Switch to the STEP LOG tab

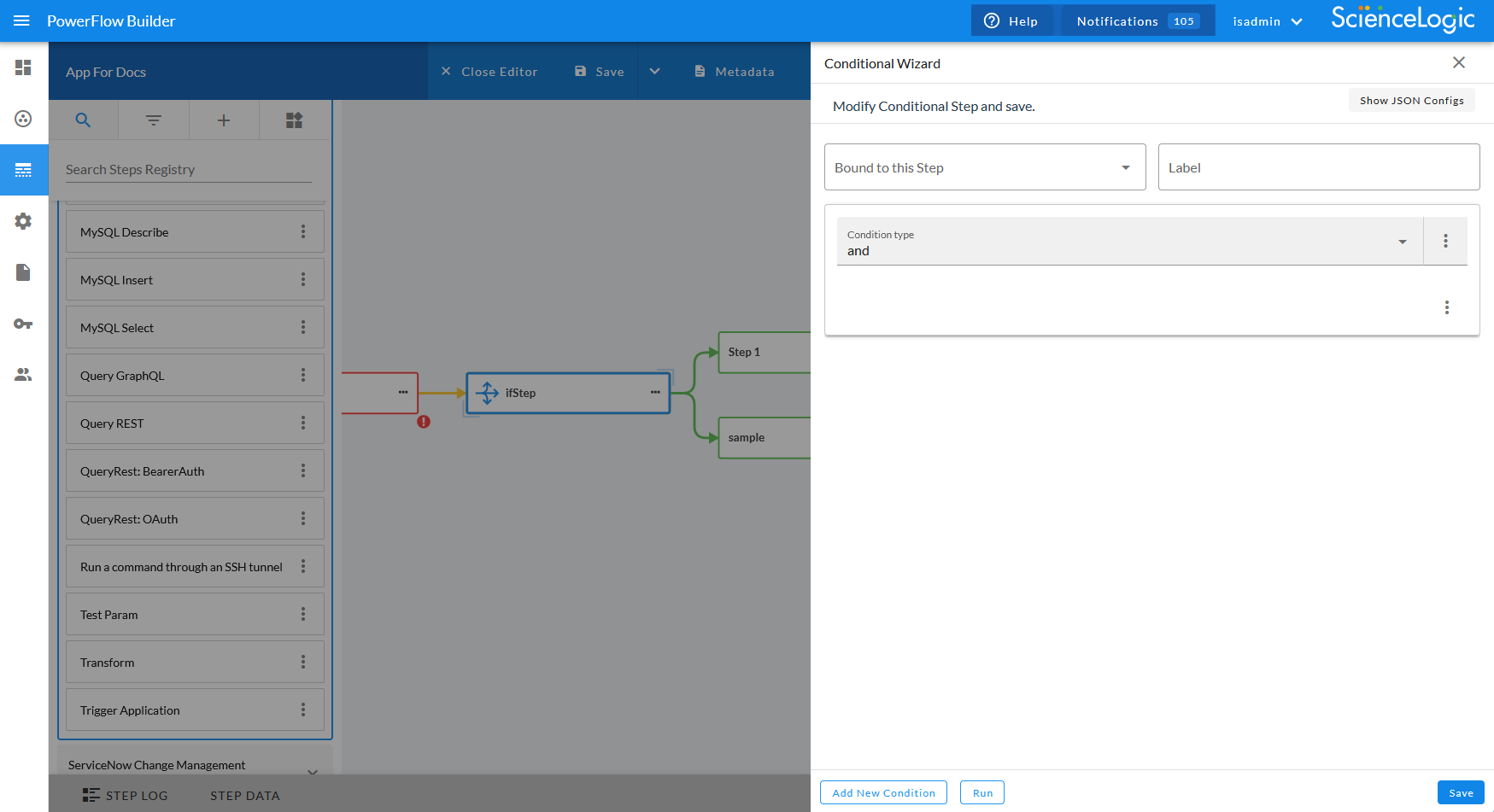tap(126, 795)
